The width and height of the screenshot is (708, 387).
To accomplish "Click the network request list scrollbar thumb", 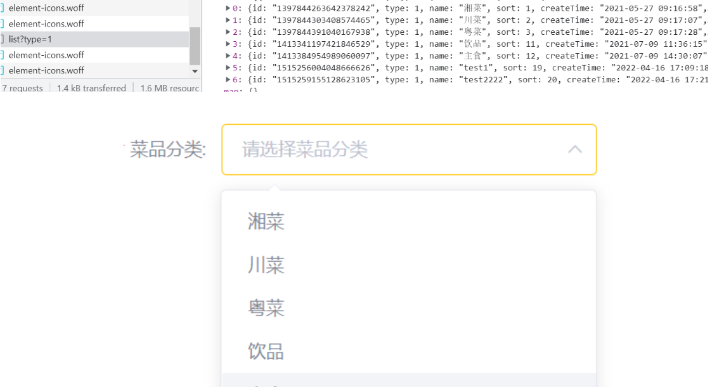I will click(195, 45).
